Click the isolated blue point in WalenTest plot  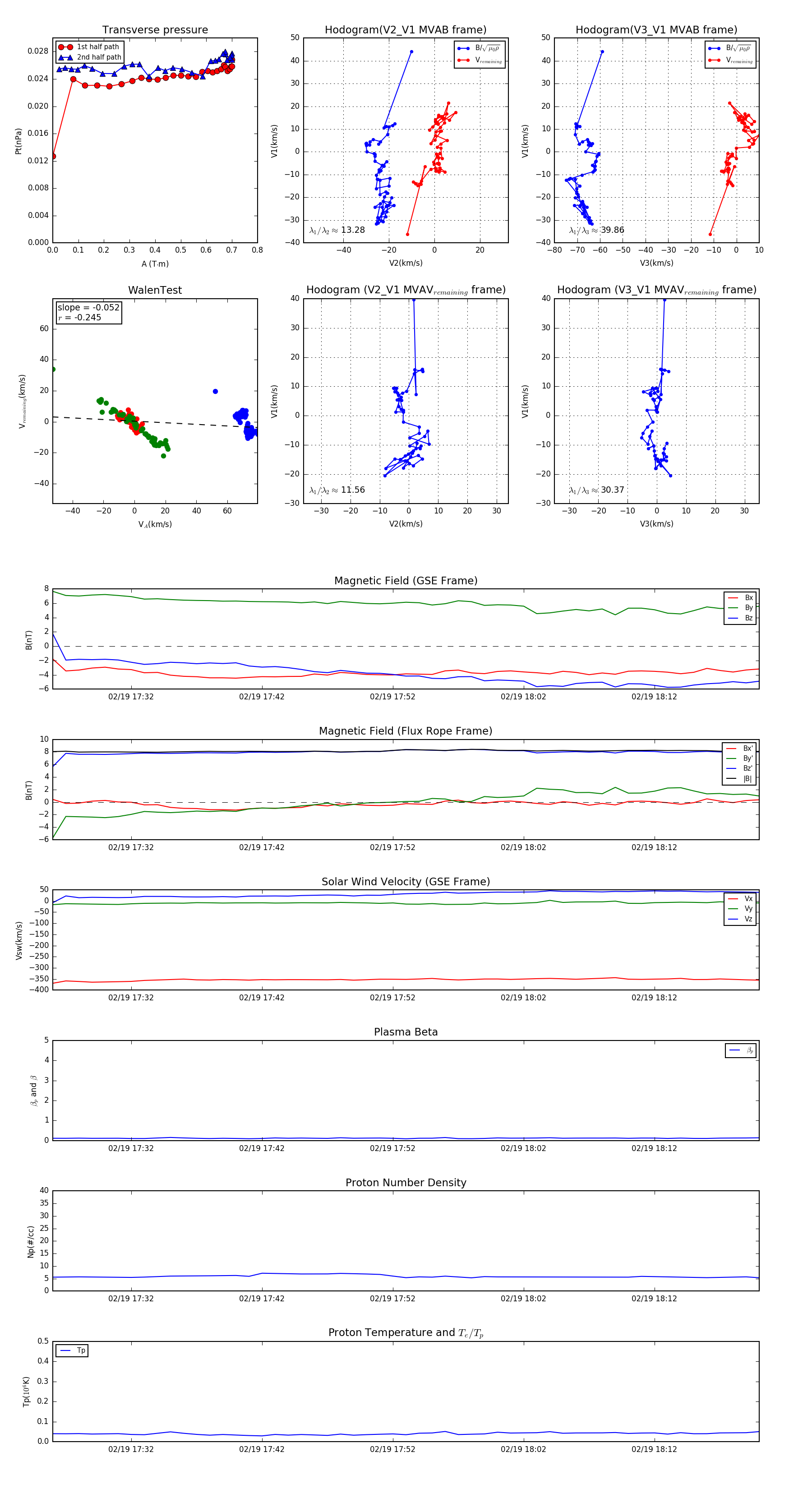pos(215,391)
